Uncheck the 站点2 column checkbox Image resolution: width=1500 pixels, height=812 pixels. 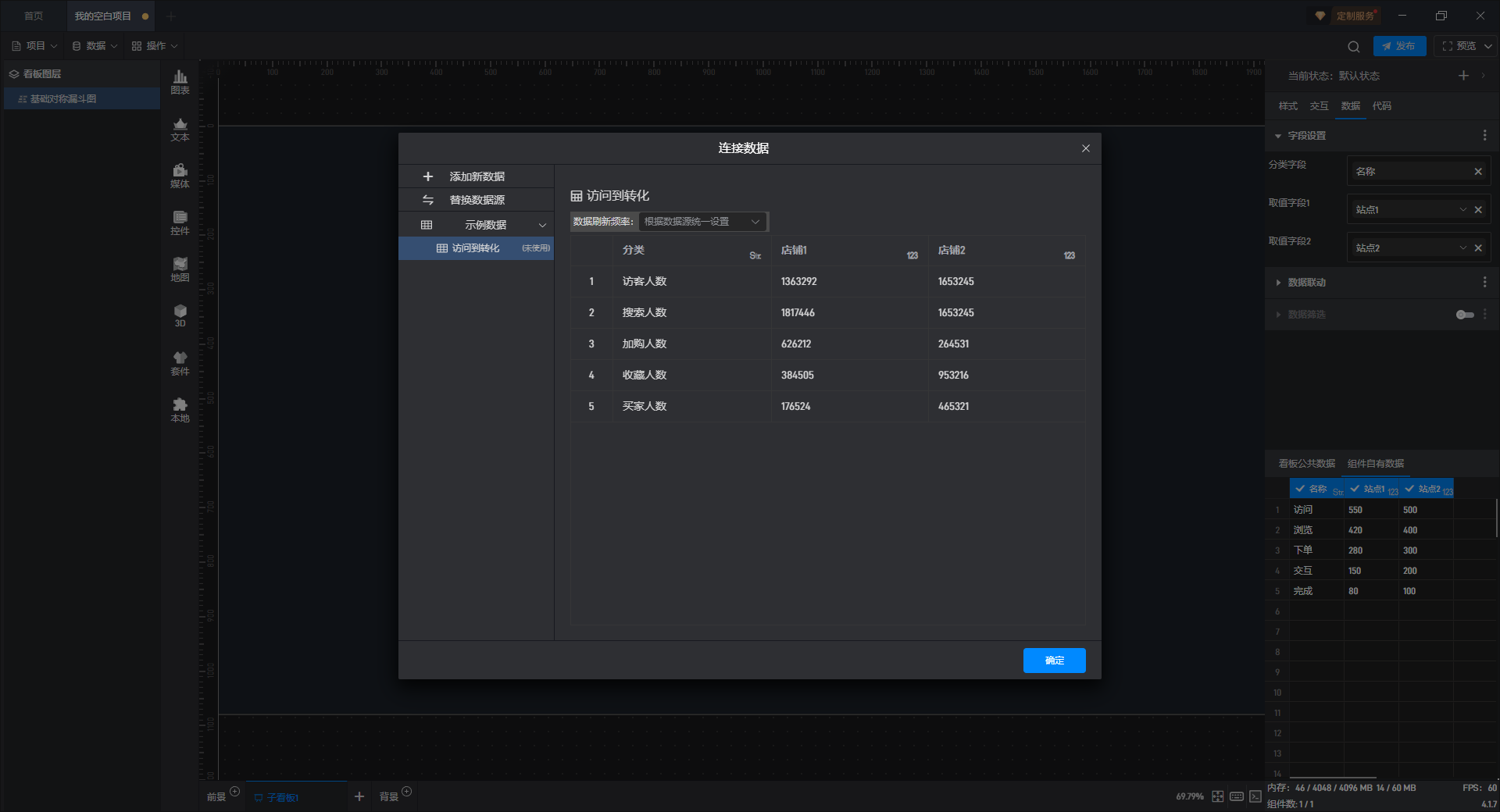click(x=1409, y=489)
